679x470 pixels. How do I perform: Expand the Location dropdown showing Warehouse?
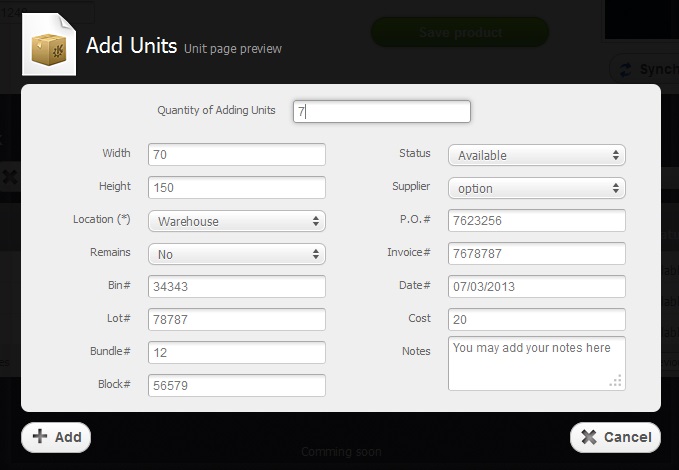(237, 221)
